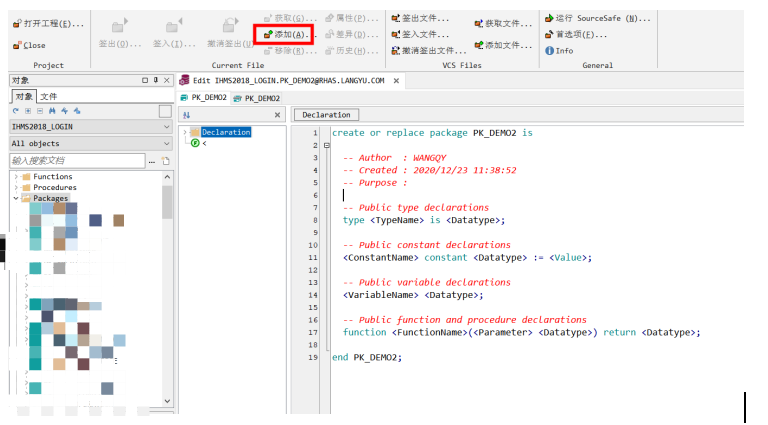
Task: Click the last blue filter icon in browser toolbar
Action: 77,111
